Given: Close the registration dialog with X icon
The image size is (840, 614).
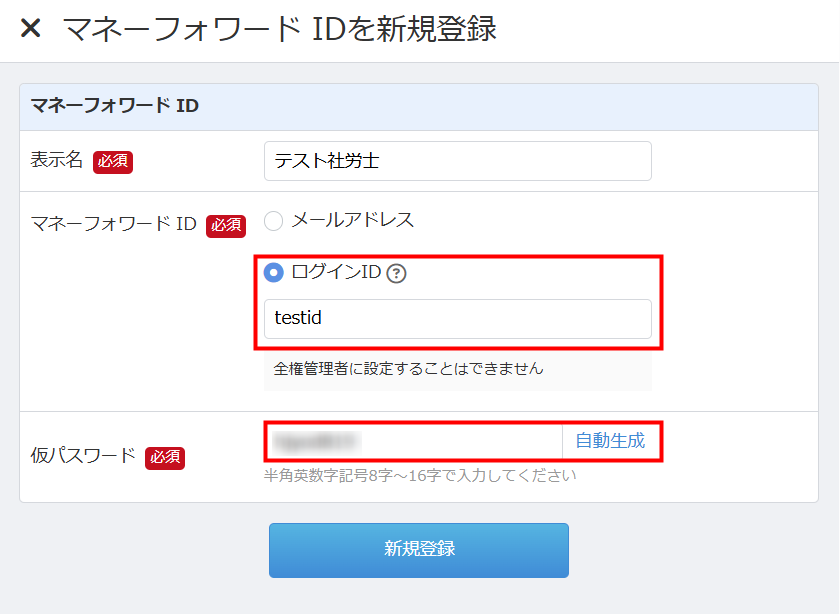Looking at the screenshot, I should tap(31, 29).
